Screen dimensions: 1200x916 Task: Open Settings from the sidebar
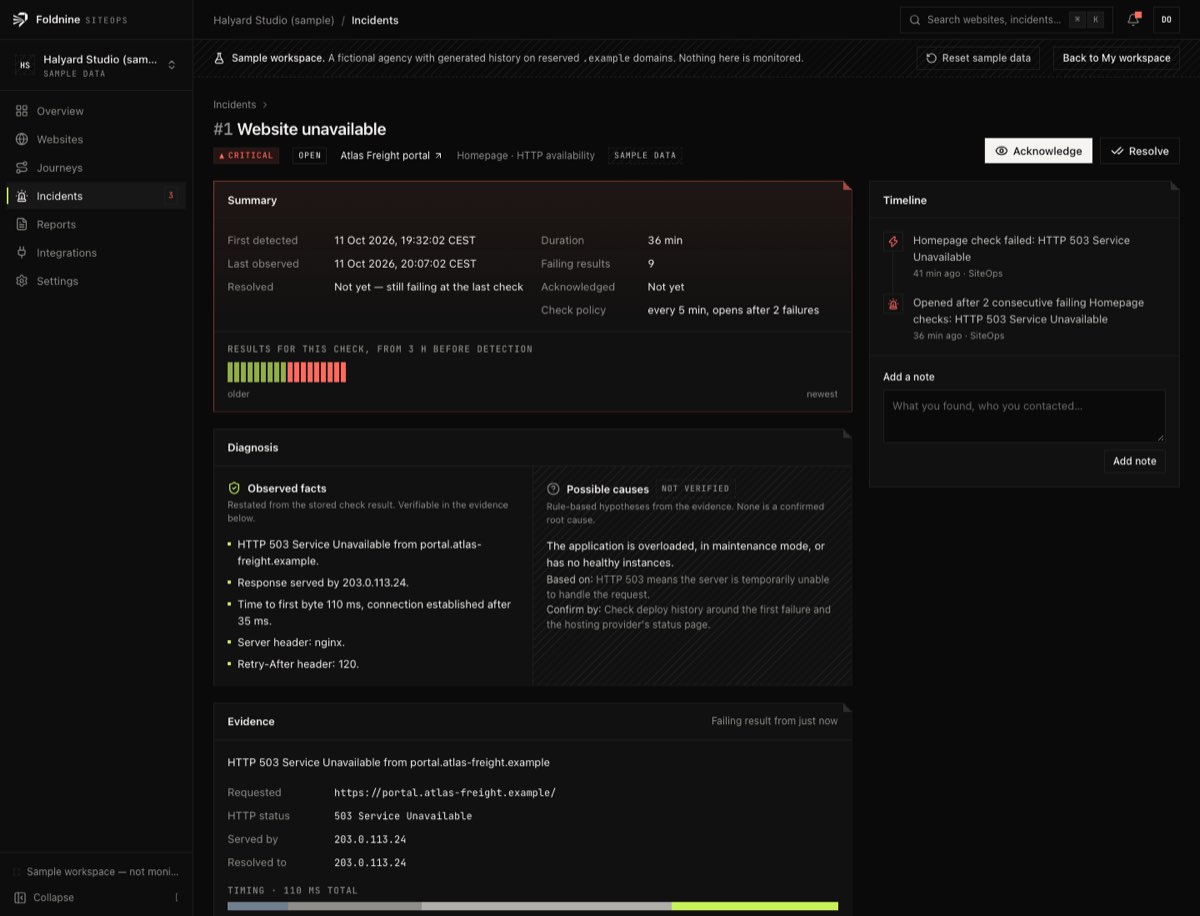tap(96, 281)
